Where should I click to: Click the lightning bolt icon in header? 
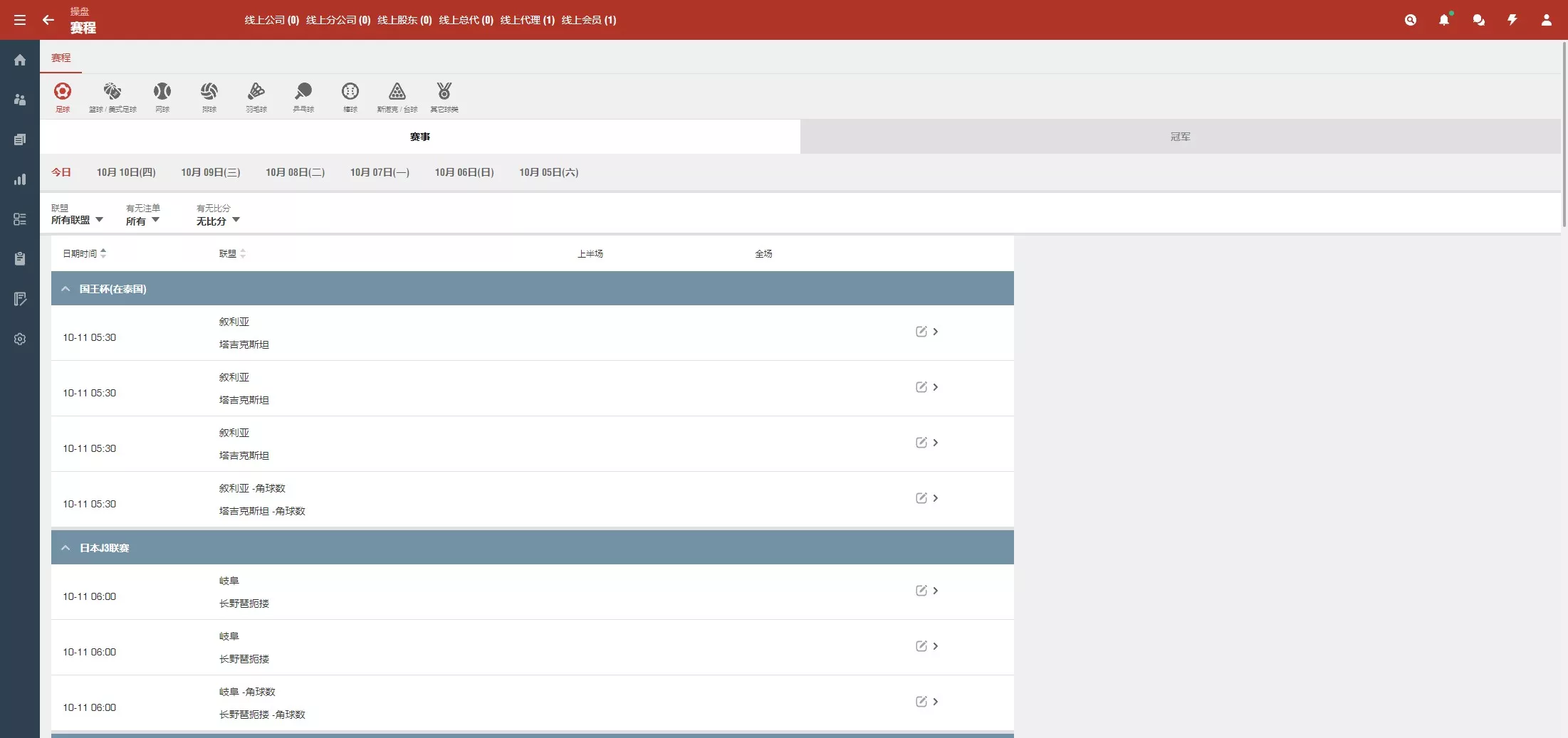click(1512, 20)
